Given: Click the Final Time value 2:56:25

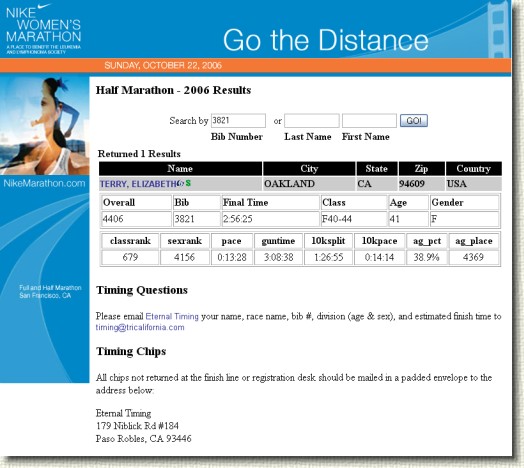Looking at the screenshot, I should click(x=238, y=219).
